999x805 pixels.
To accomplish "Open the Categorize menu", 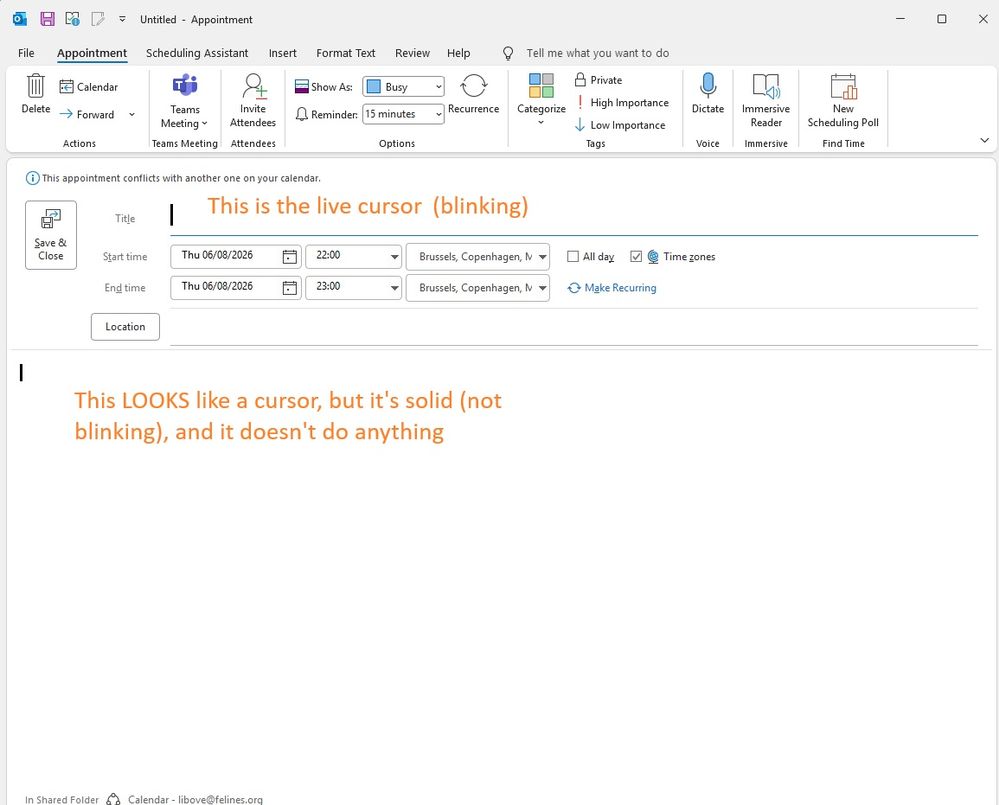I will (542, 99).
